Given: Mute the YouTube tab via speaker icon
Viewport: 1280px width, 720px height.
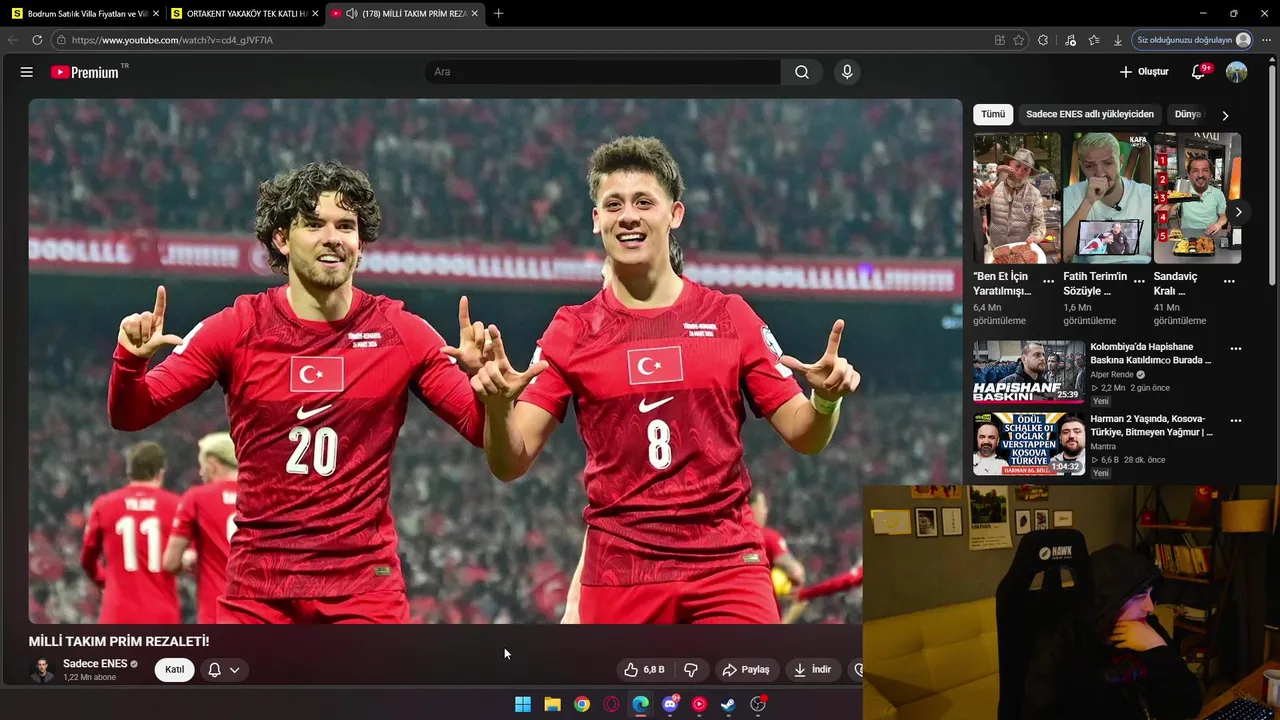Looking at the screenshot, I should (351, 13).
